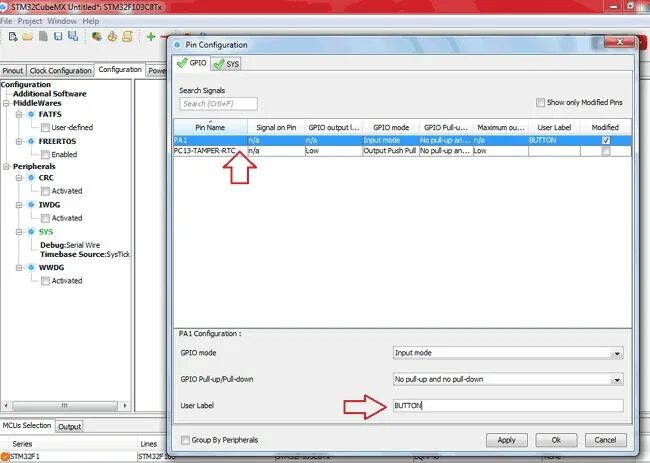Viewport: 650px width, 463px height.
Task: Click the FATFS gear icon in tree
Action: pos(31,114)
